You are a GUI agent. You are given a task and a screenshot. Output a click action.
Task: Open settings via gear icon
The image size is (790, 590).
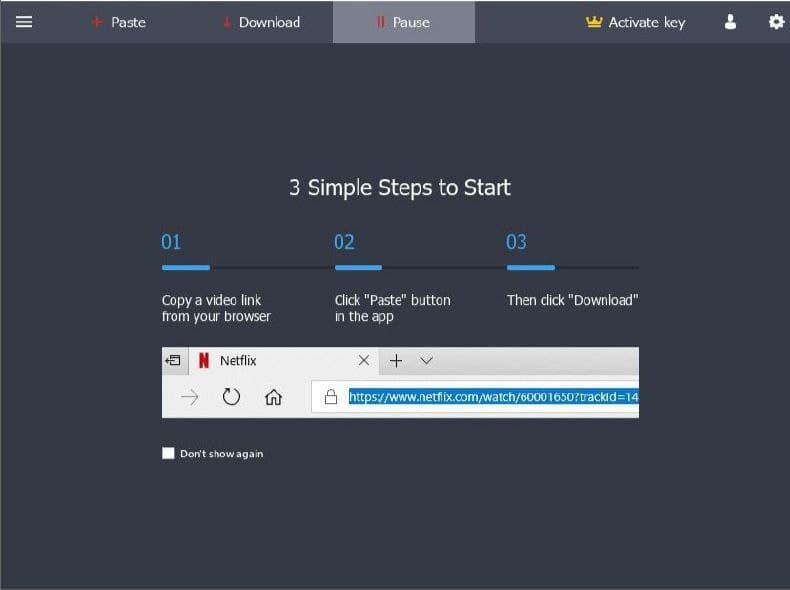pyautogui.click(x=776, y=22)
